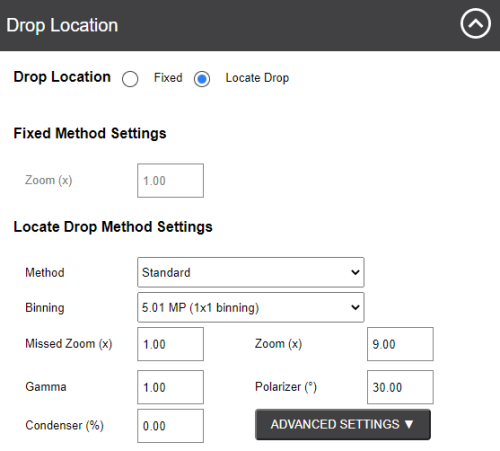The height and width of the screenshot is (451, 500).
Task: Click the 'Fixed Method Settings' heading
Action: 90,133
